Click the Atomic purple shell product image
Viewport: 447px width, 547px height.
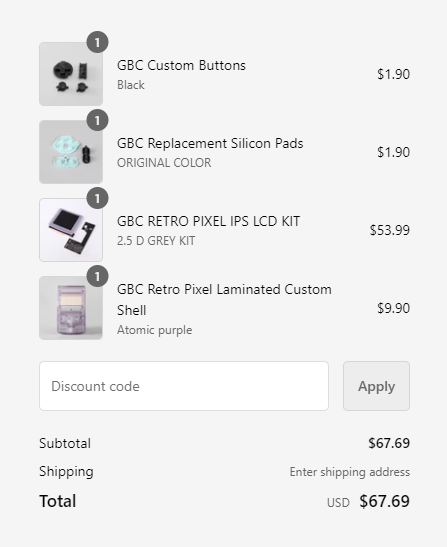[71, 308]
